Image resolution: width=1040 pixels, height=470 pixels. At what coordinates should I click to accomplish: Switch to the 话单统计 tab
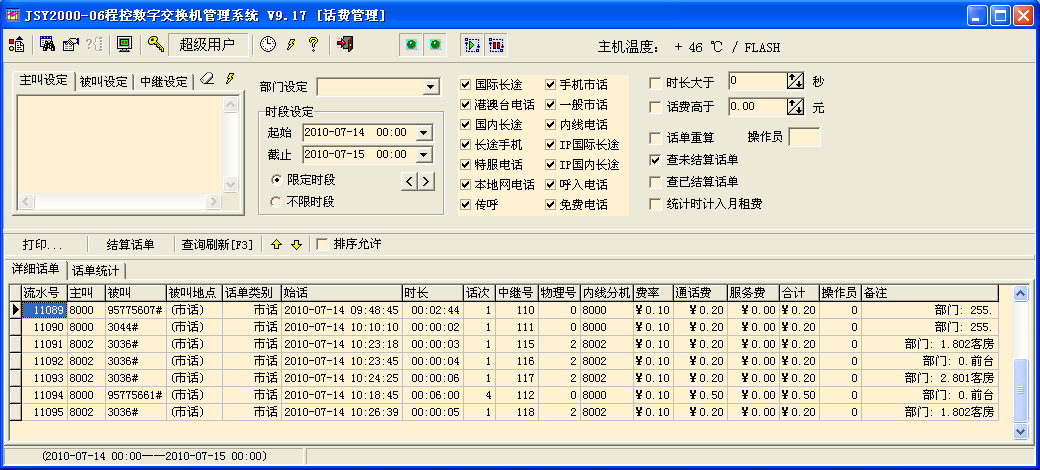click(97, 270)
